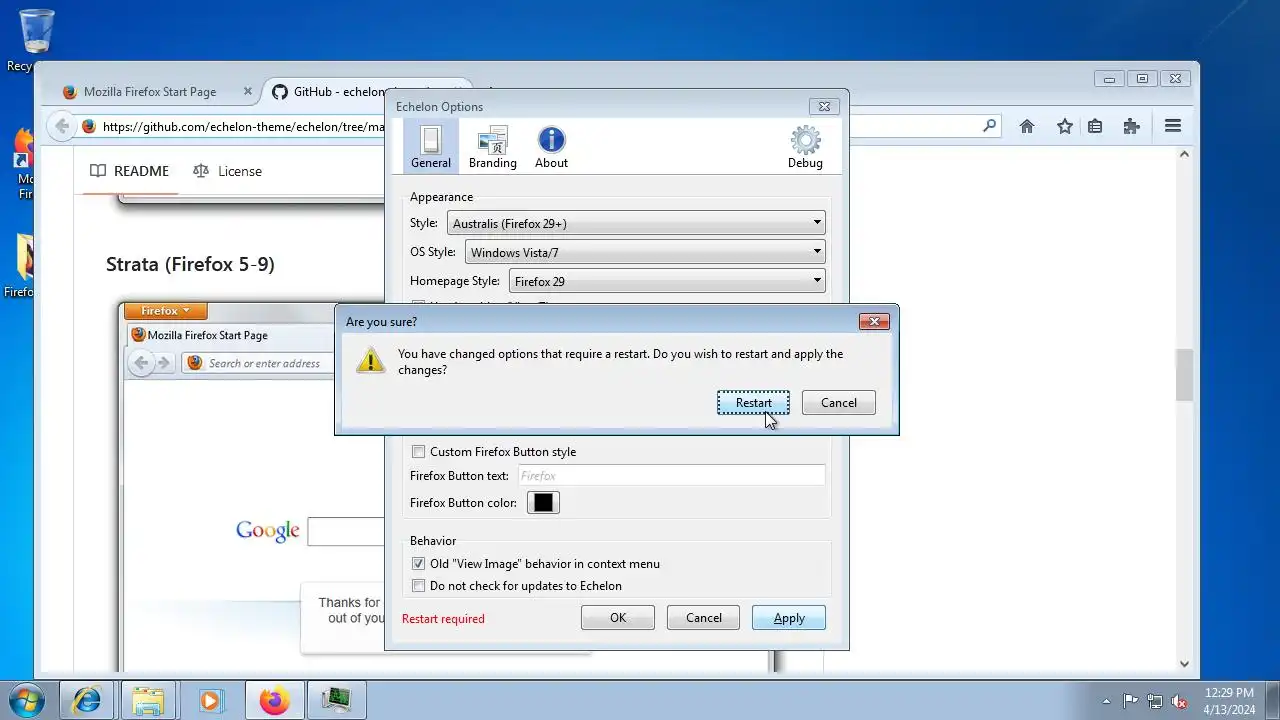Open the General options section
The image size is (1280, 720).
click(431, 146)
